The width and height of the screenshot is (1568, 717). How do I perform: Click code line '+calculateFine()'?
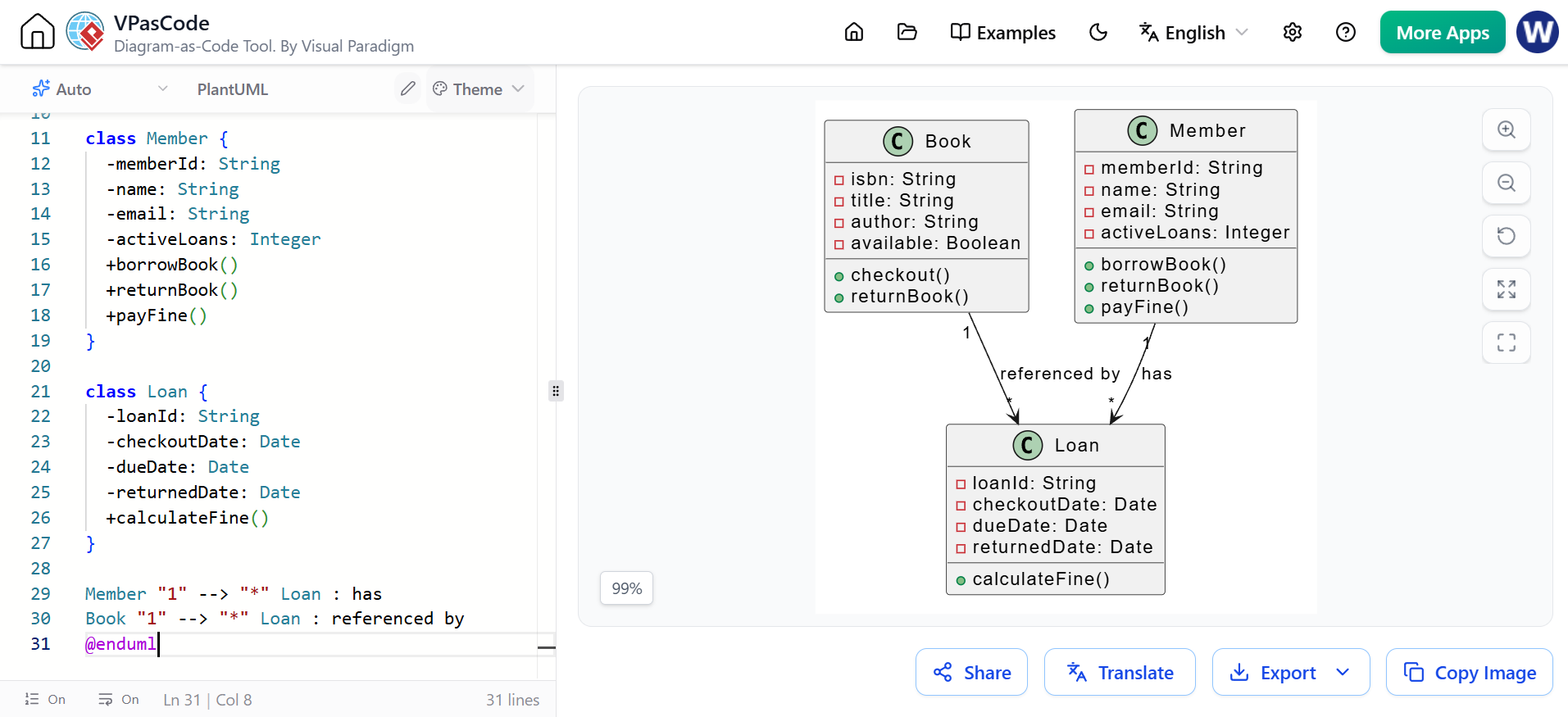188,518
